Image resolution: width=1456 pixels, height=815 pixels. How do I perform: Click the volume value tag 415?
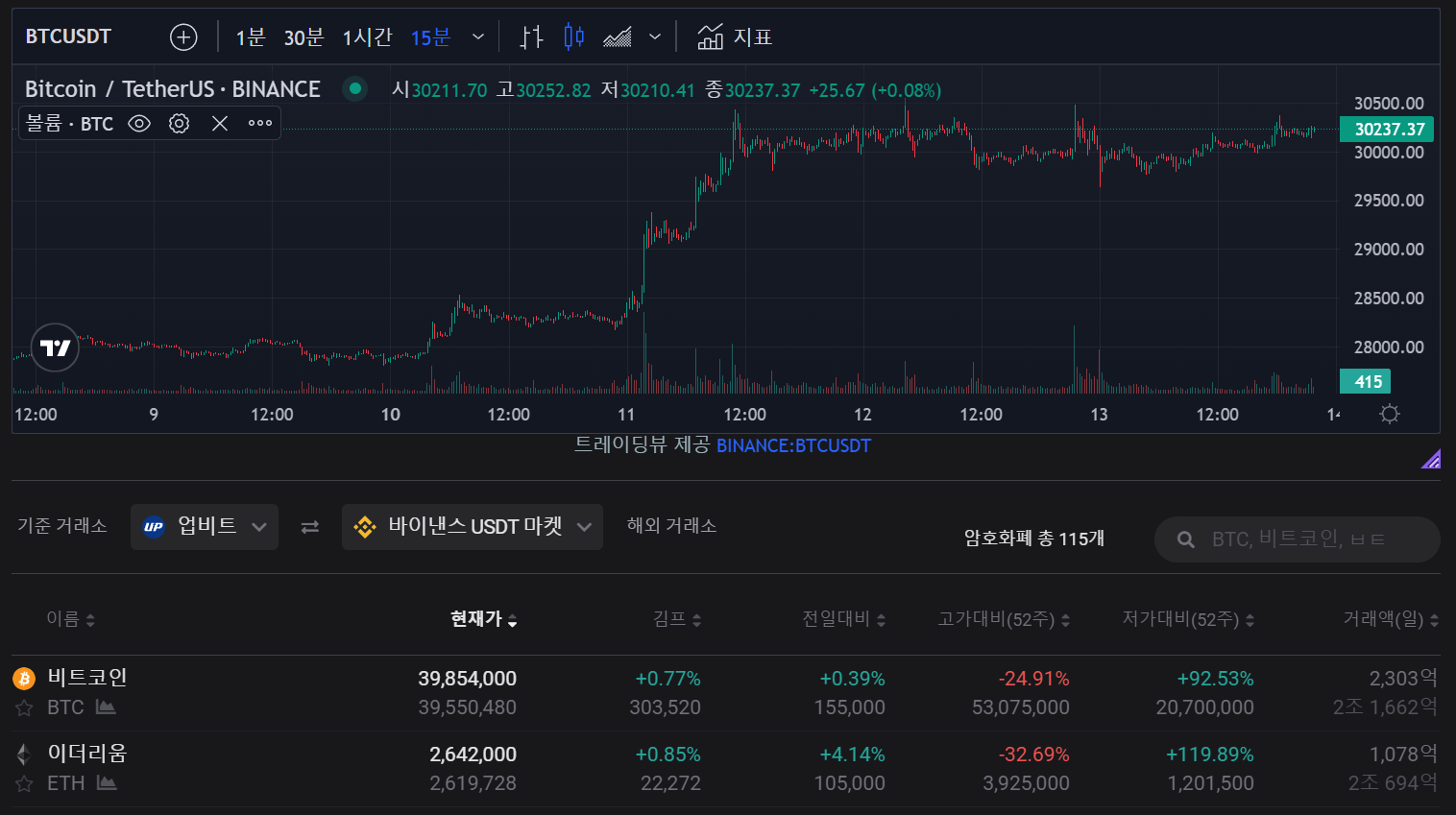1366,381
